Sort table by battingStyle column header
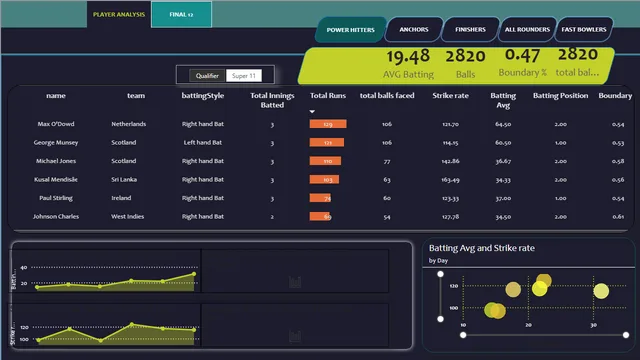 tap(202, 96)
